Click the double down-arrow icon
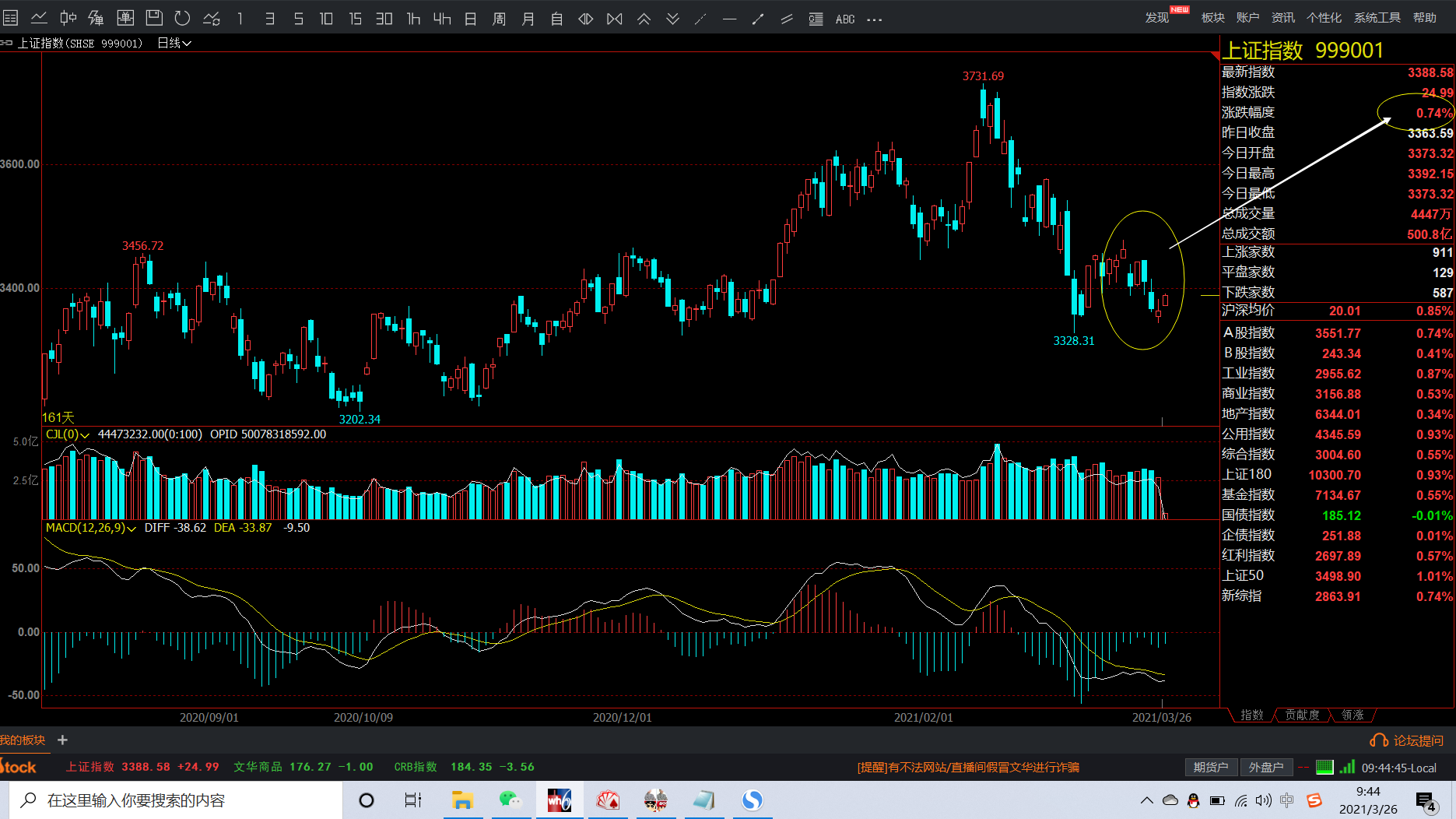The height and width of the screenshot is (819, 1456). click(672, 18)
